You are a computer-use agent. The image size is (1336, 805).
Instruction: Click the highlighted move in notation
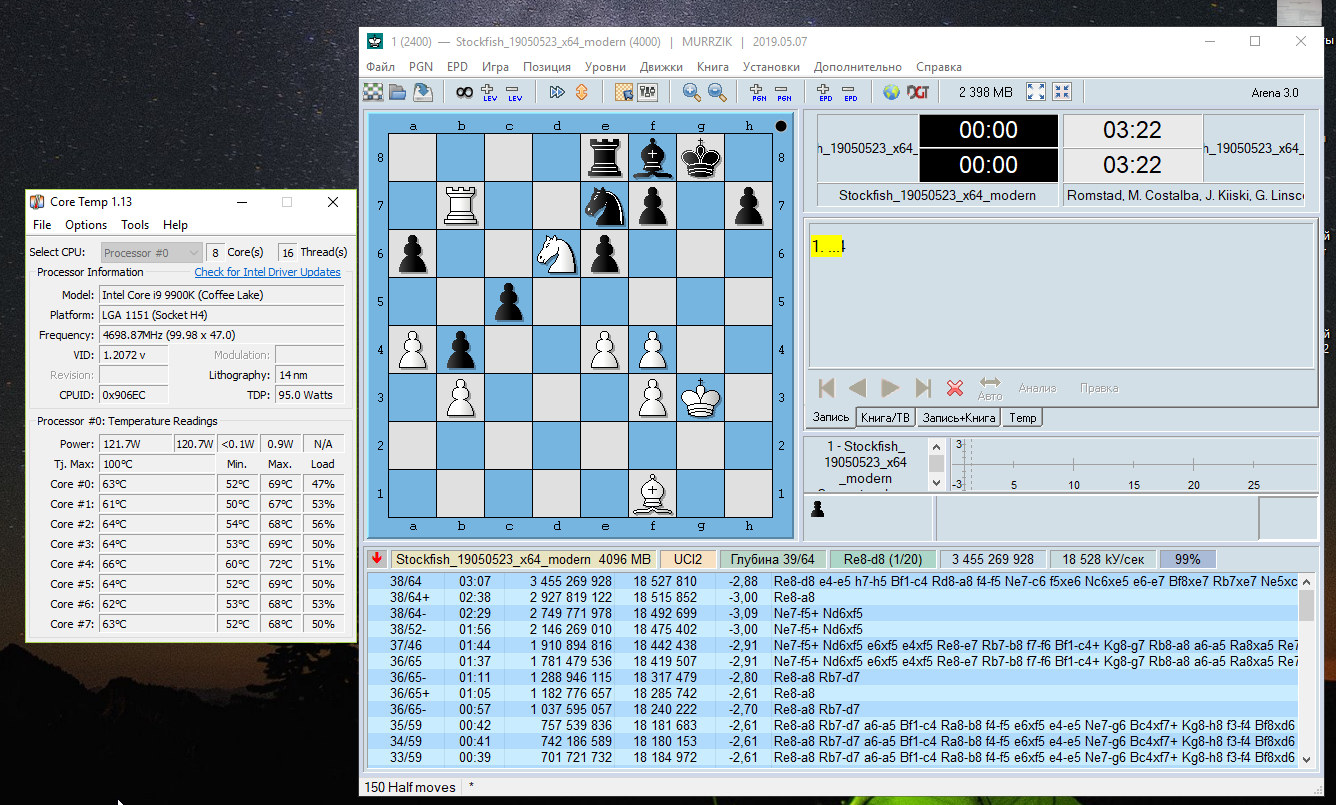tap(828, 247)
